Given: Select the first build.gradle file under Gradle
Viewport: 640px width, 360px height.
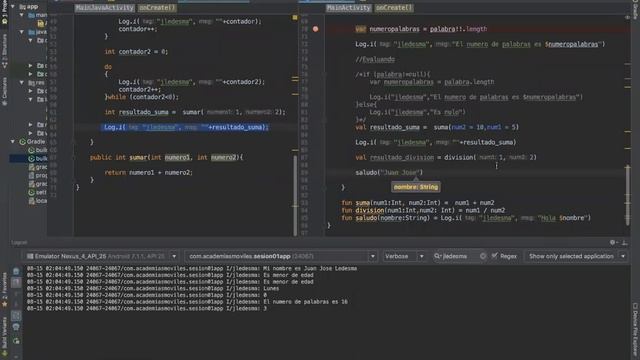Looking at the screenshot, I should 37,150.
